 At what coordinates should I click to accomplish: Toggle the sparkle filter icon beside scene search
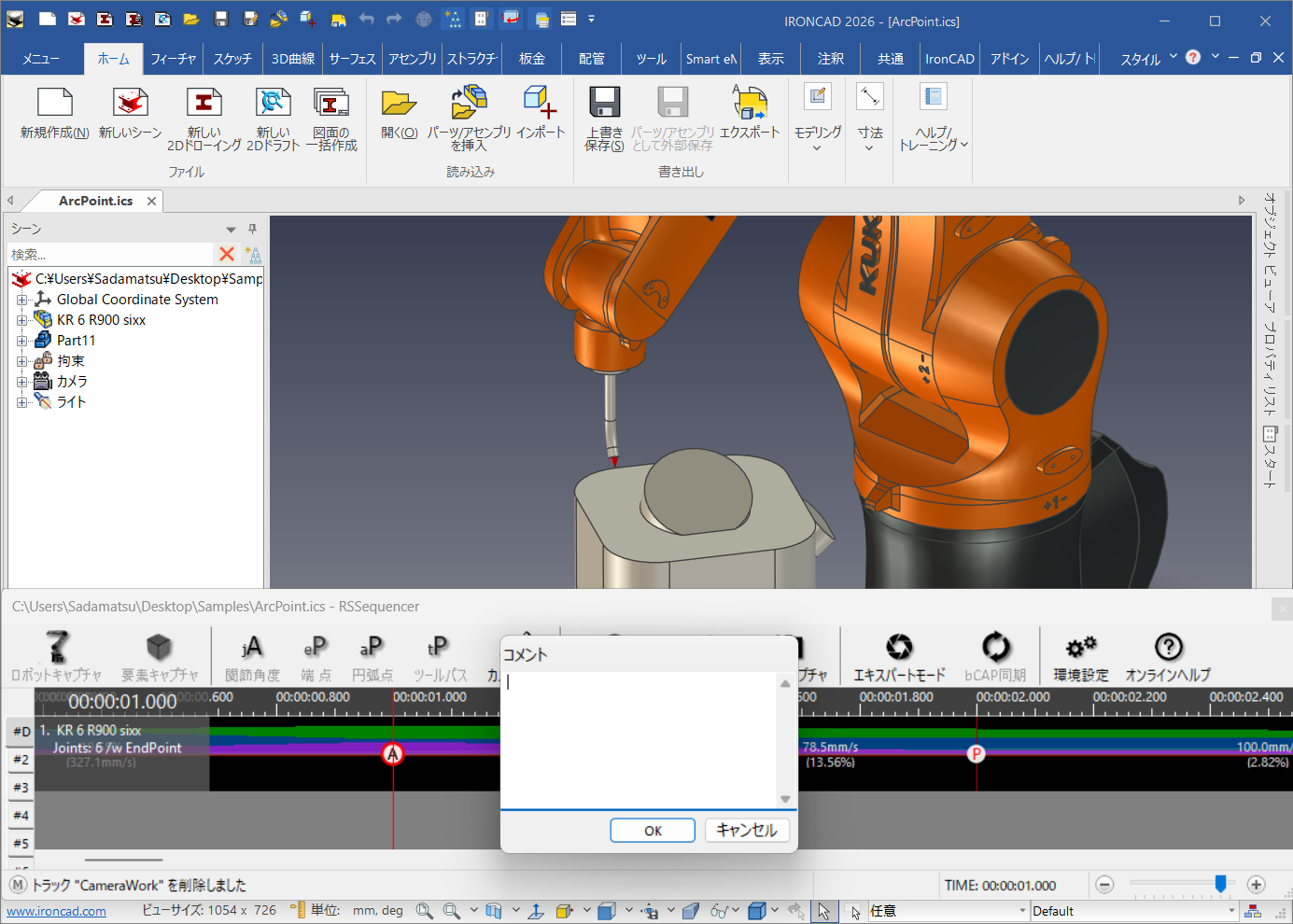[x=253, y=254]
